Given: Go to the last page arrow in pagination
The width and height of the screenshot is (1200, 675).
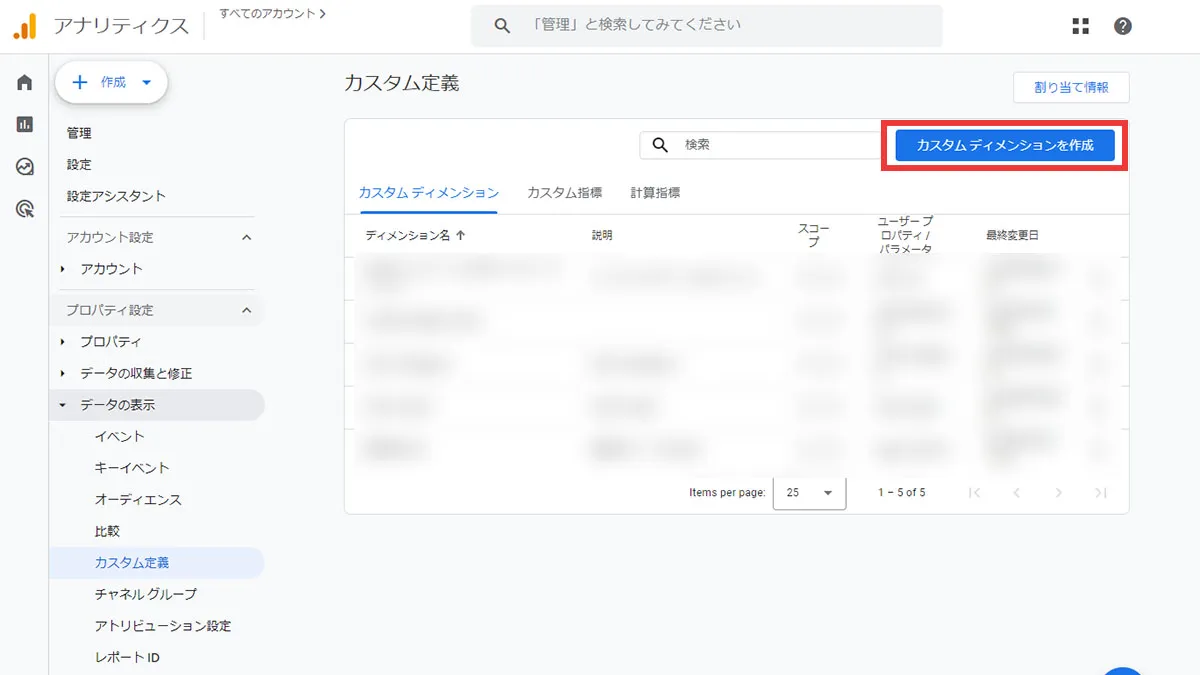Looking at the screenshot, I should [1101, 493].
